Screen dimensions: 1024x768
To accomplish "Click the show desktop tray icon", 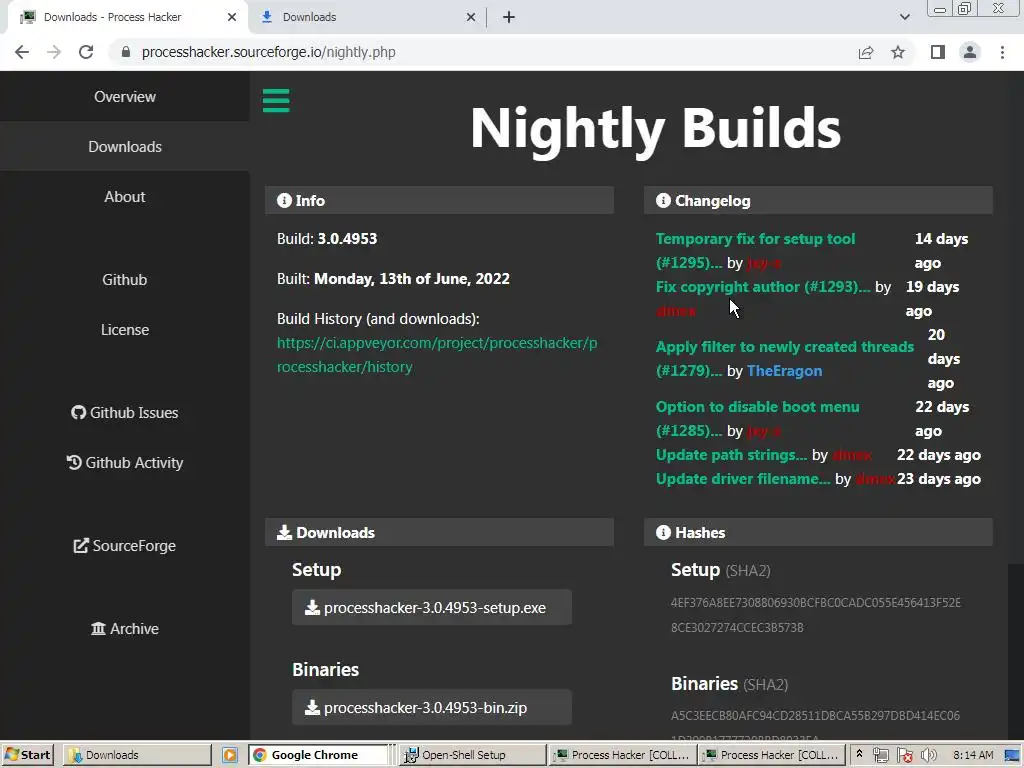I will (x=1011, y=756).
